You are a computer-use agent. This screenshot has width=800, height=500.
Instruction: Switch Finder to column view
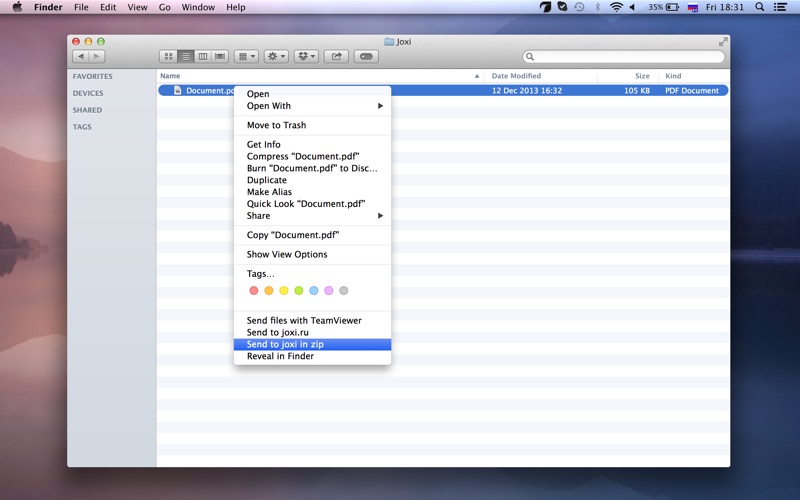click(x=203, y=56)
